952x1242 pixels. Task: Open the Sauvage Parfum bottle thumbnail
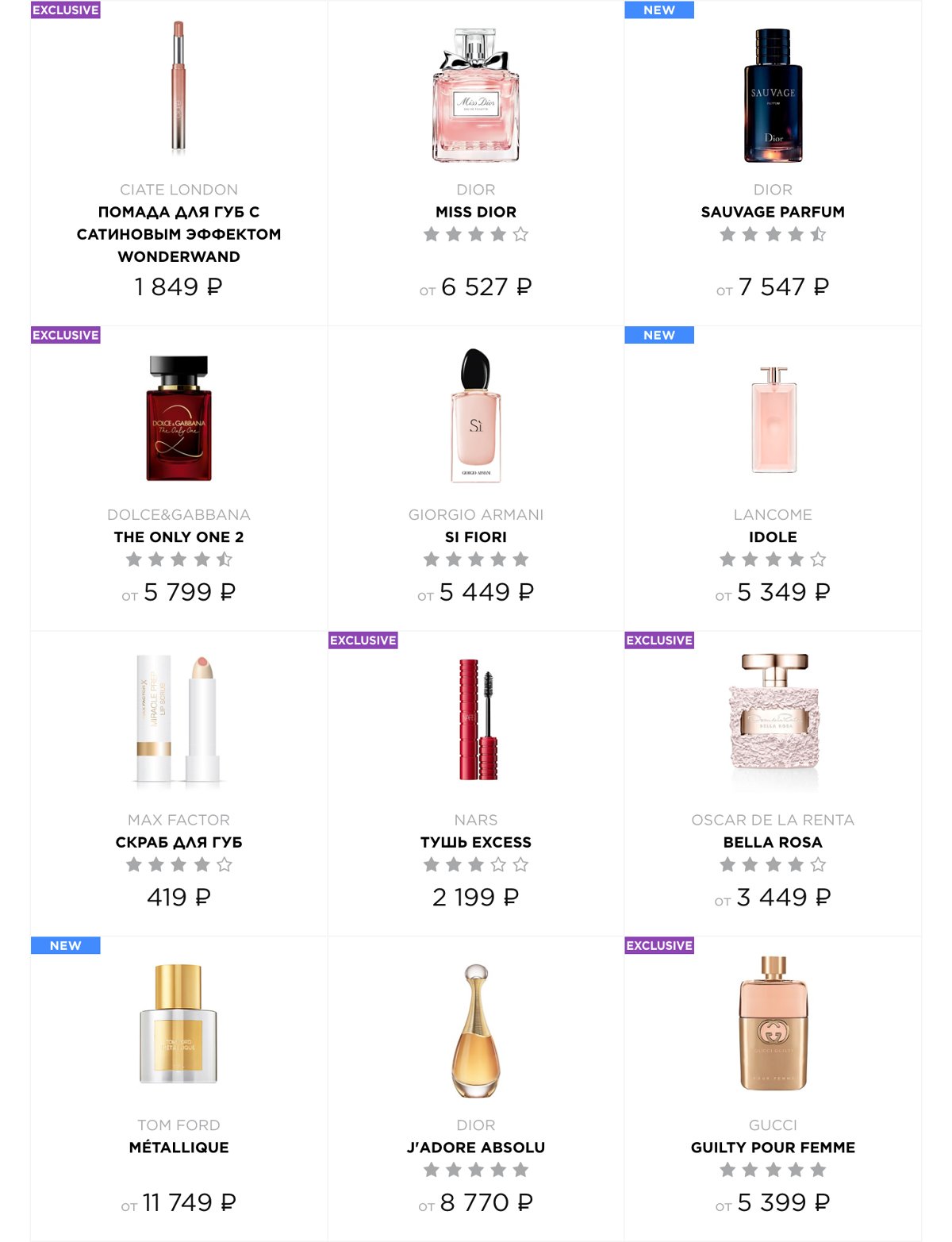click(773, 95)
